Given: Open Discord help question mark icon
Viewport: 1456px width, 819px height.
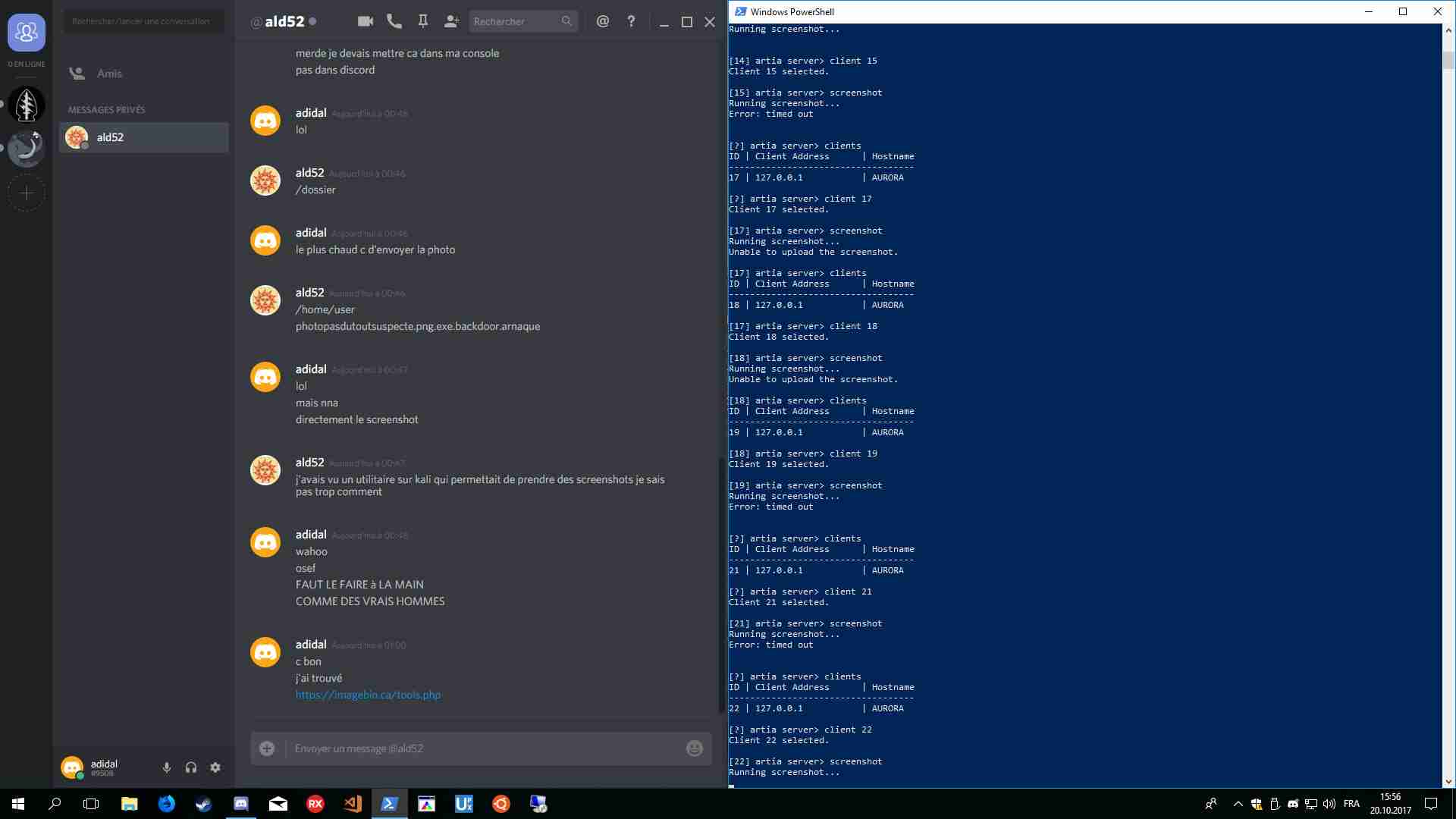Looking at the screenshot, I should coord(631,21).
